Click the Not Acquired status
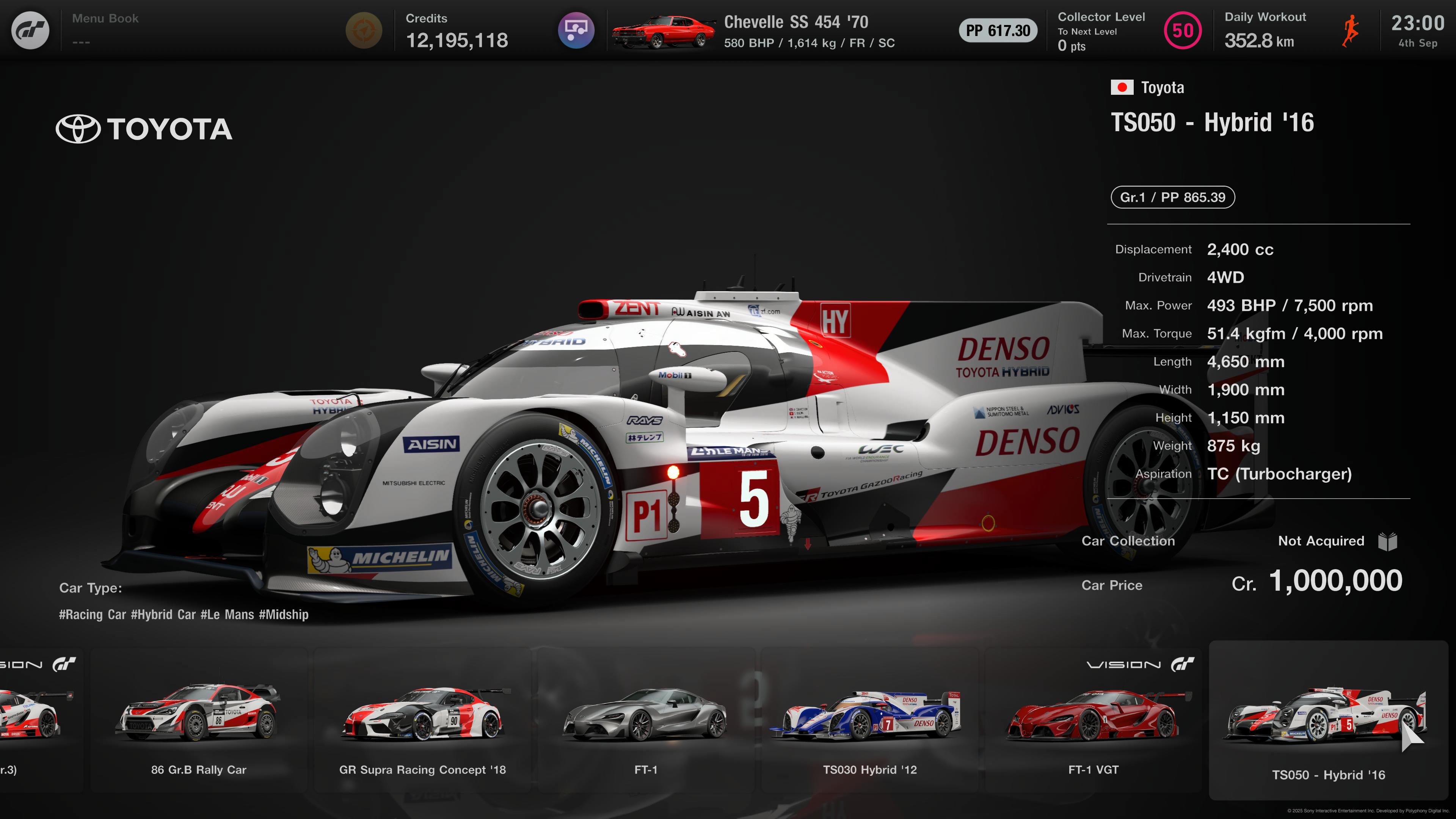The width and height of the screenshot is (1456, 819). coord(1321,541)
